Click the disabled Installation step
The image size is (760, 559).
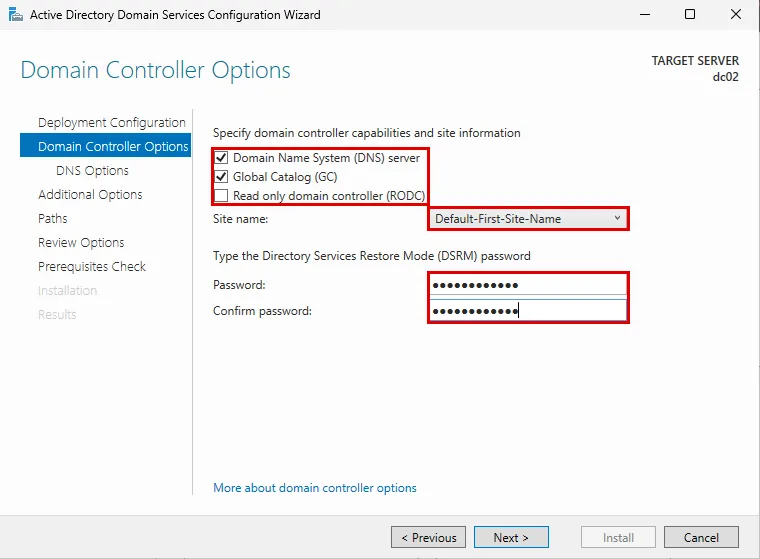tap(67, 290)
